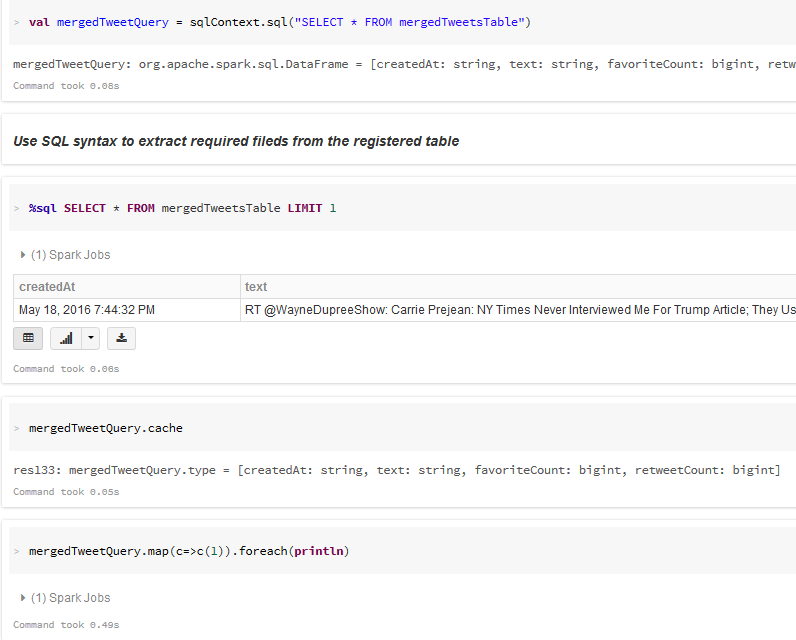Click 'Command took 0.08s' text
796x640 pixels.
click(x=66, y=86)
